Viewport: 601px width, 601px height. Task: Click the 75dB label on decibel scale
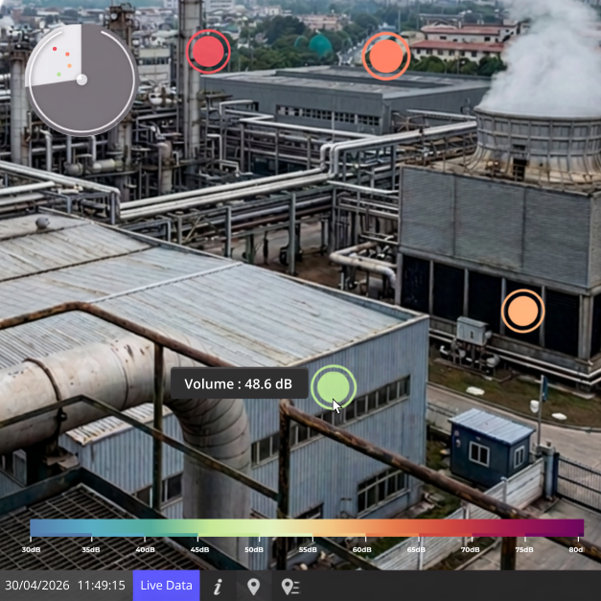tap(524, 550)
